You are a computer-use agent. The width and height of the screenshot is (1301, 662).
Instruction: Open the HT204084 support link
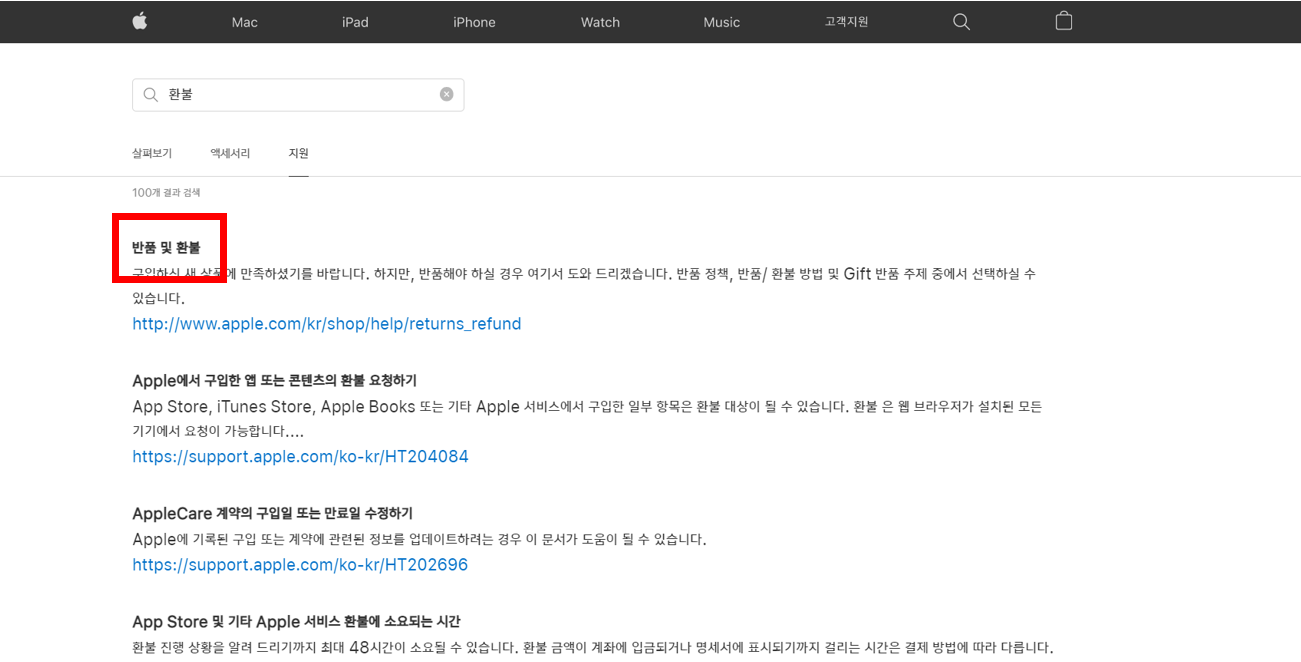(300, 456)
